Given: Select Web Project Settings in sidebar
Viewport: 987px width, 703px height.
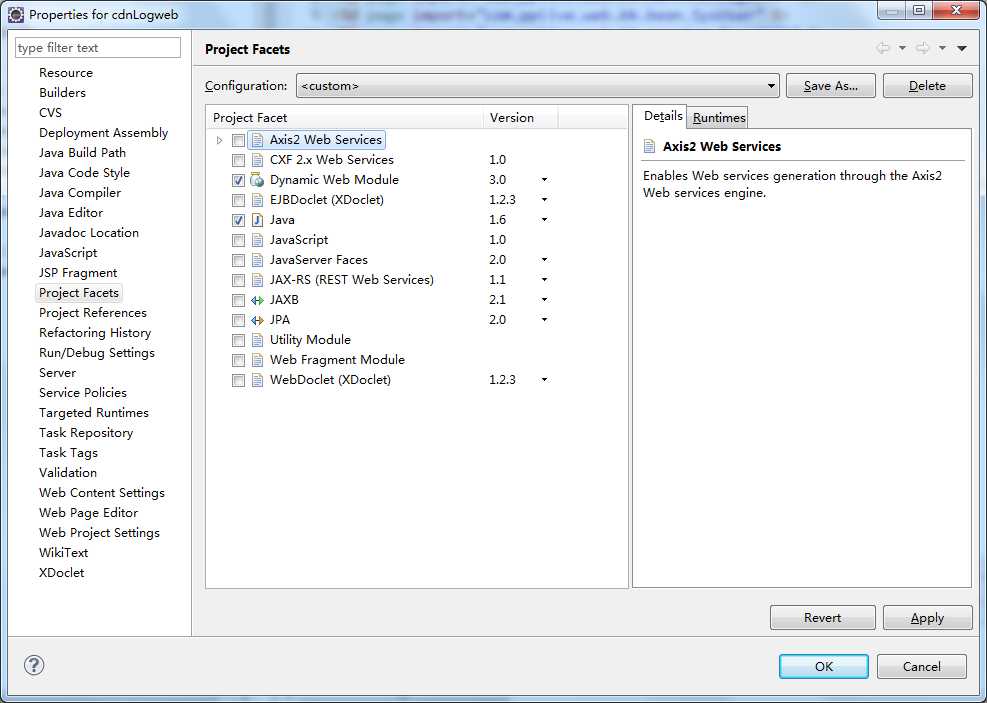Looking at the screenshot, I should (x=99, y=532).
